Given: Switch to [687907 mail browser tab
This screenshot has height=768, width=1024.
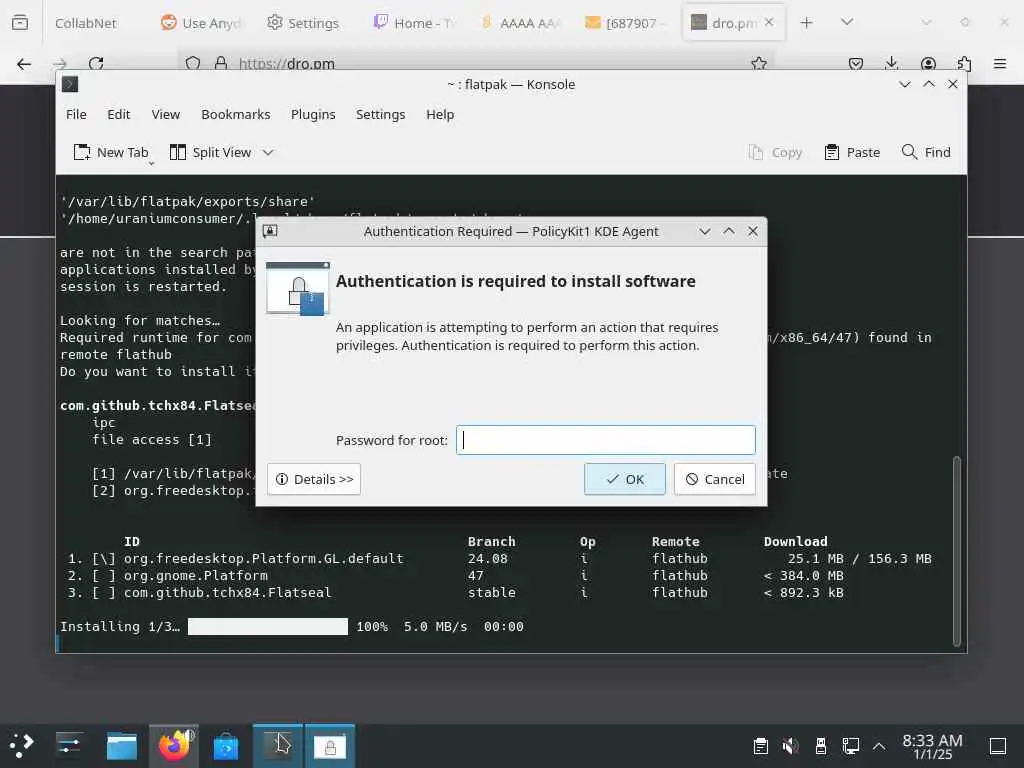Looking at the screenshot, I should 627,23.
